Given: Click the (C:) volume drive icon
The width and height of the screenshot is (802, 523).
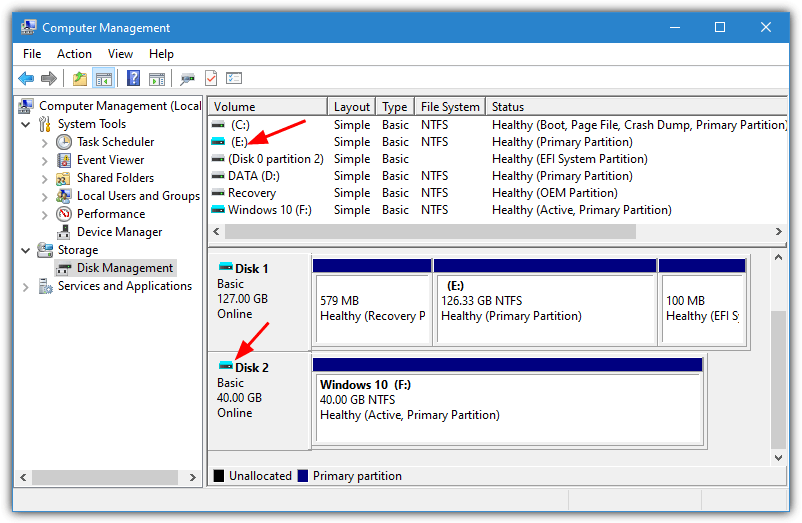Looking at the screenshot, I should [218, 125].
